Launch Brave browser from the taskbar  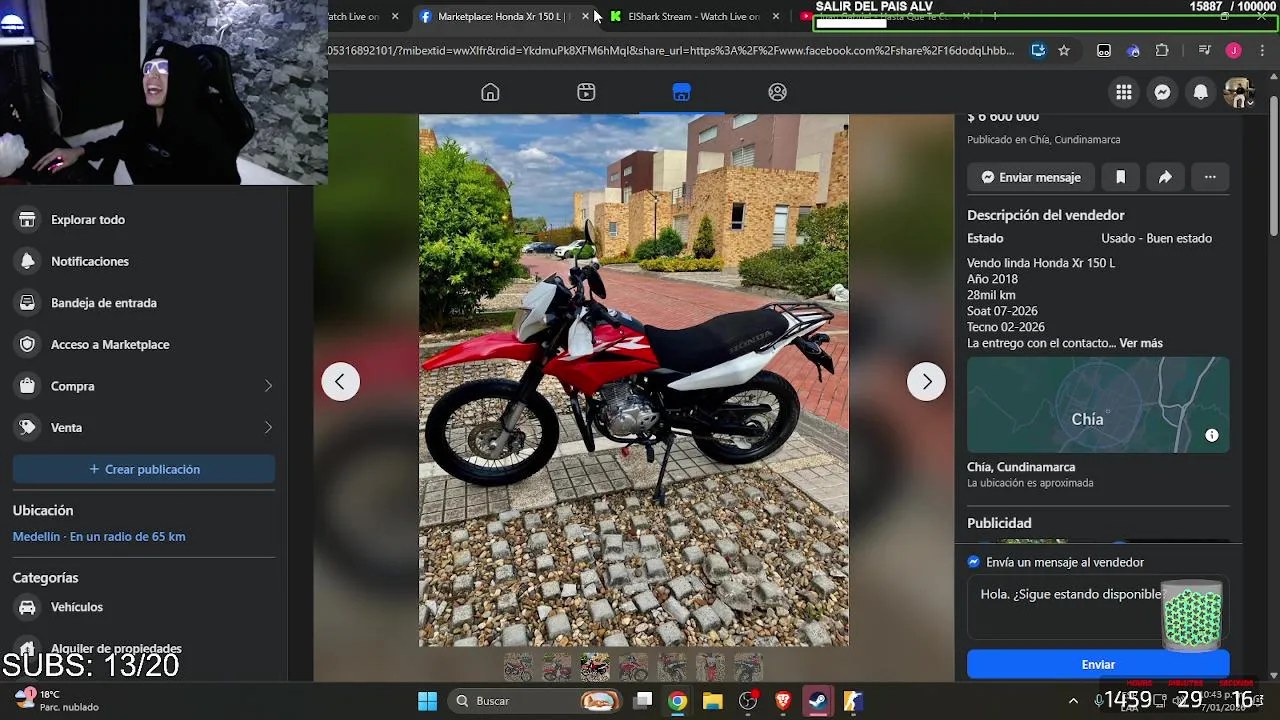[783, 701]
